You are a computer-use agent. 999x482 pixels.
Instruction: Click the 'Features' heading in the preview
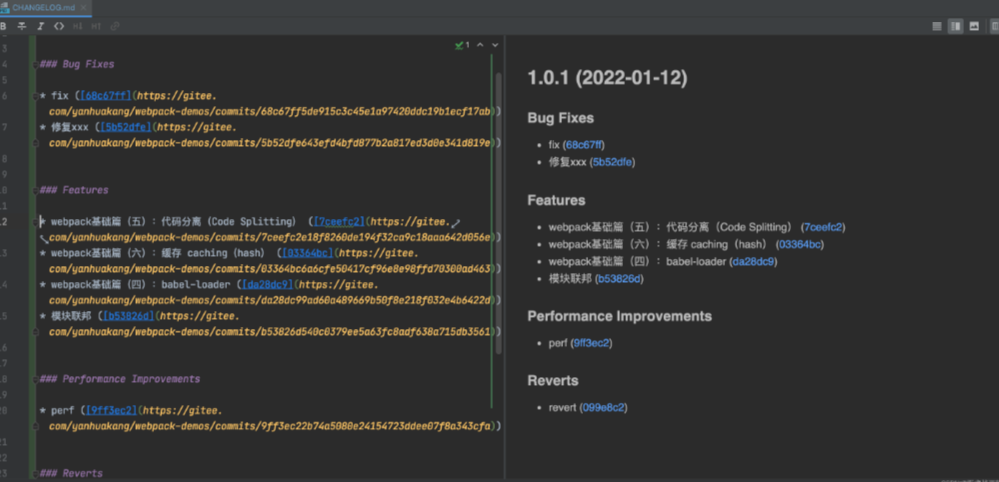point(556,200)
